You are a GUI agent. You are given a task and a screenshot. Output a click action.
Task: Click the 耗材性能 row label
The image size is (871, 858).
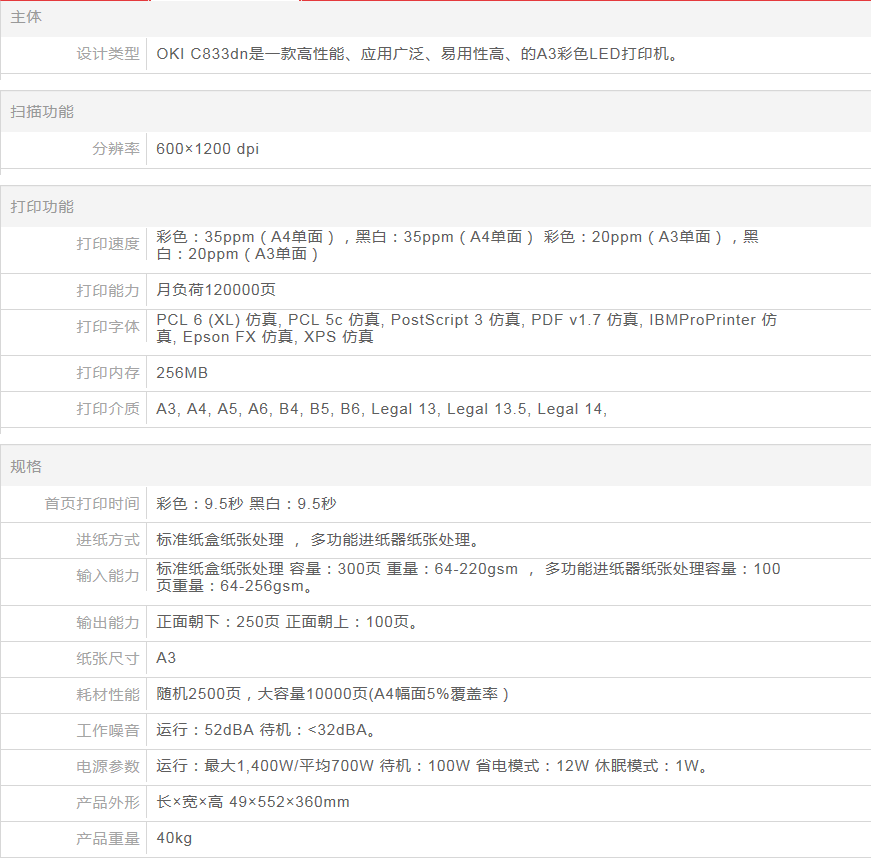click(x=108, y=694)
